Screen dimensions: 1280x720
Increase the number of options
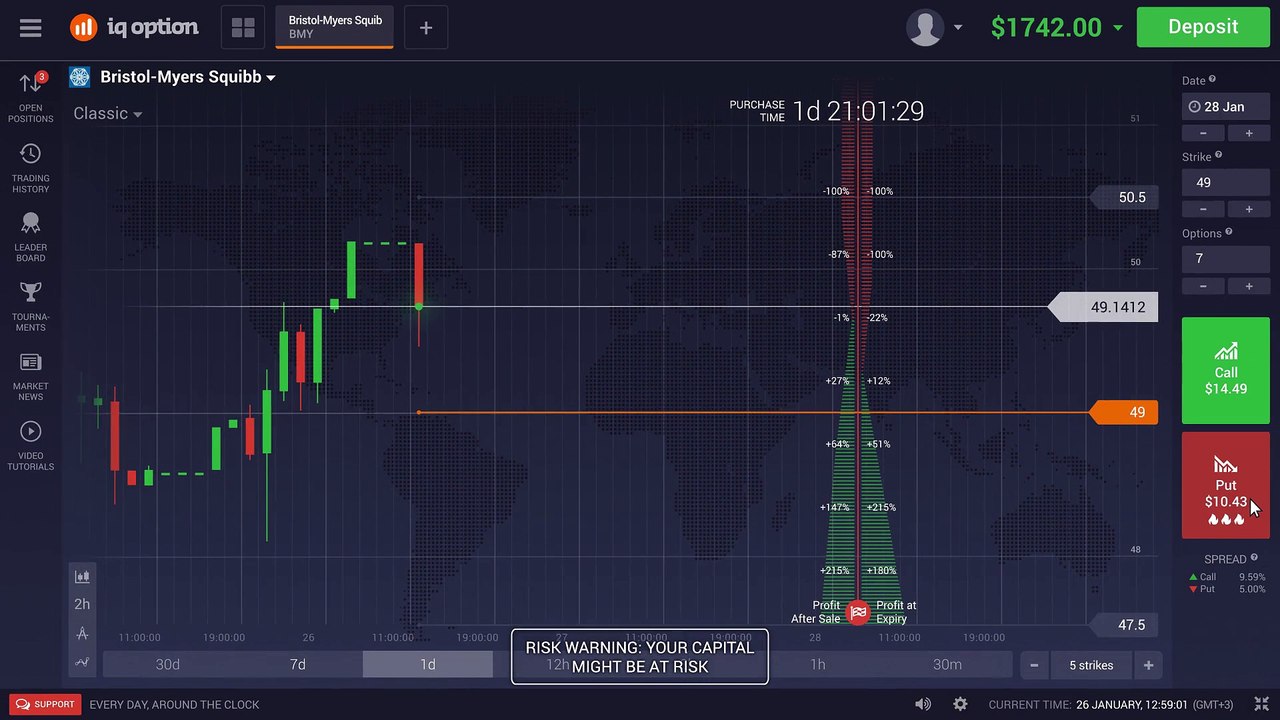[1248, 286]
